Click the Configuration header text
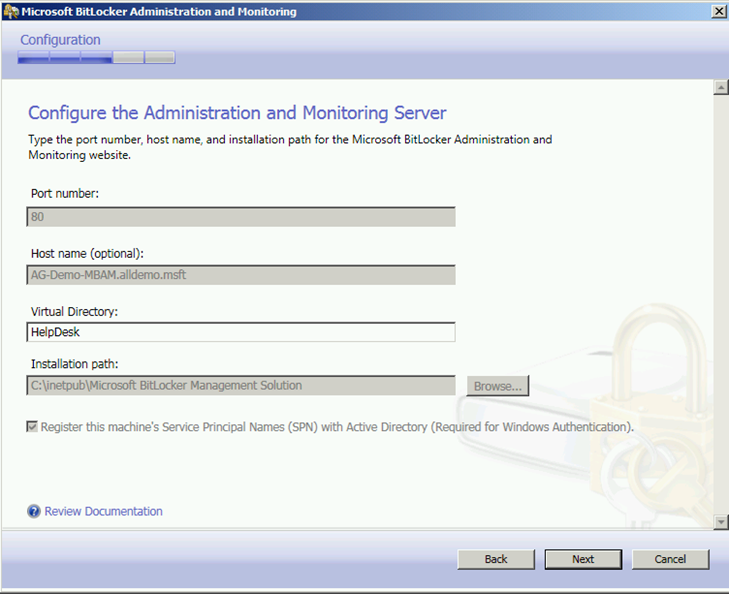The image size is (729, 594). [x=60, y=40]
